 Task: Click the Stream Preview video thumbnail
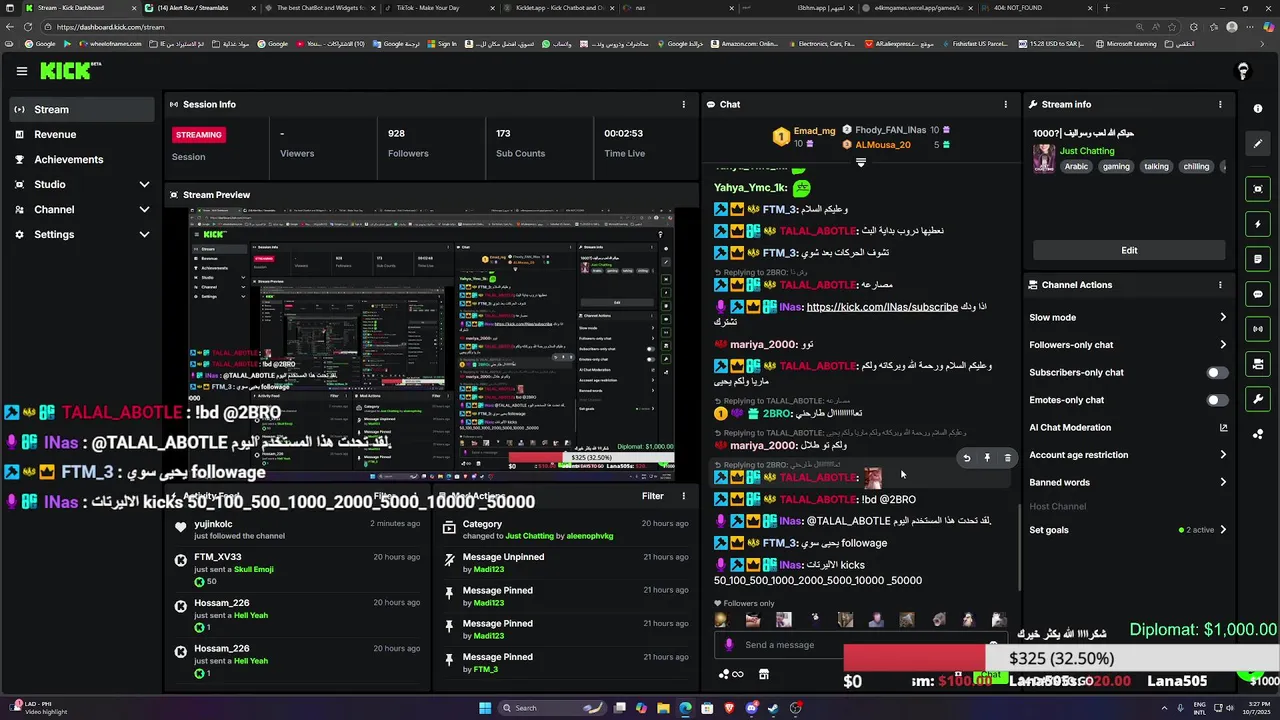[432, 345]
